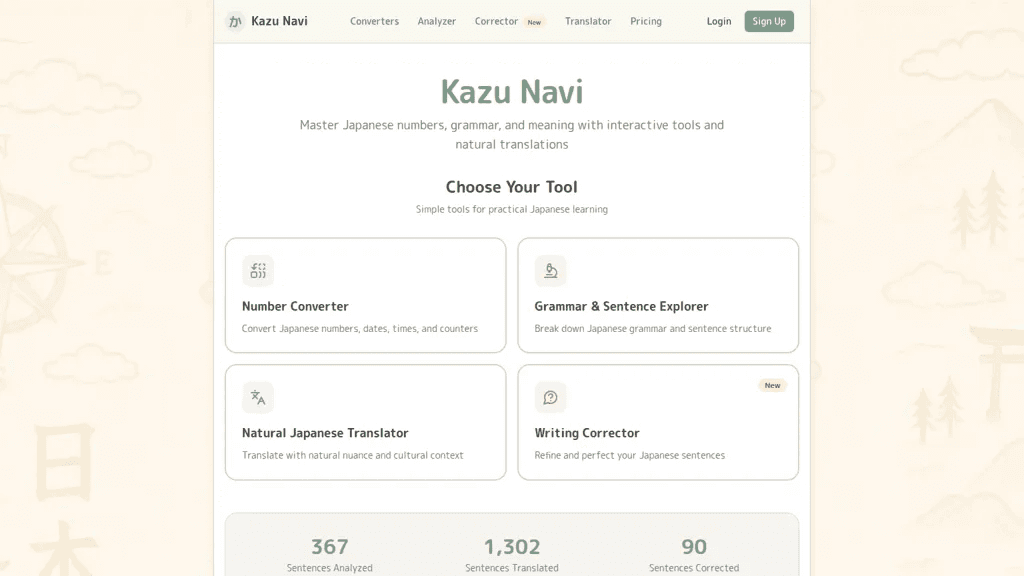The height and width of the screenshot is (576, 1024).
Task: Click the Kazu Navi brand name in header
Action: 280,21
